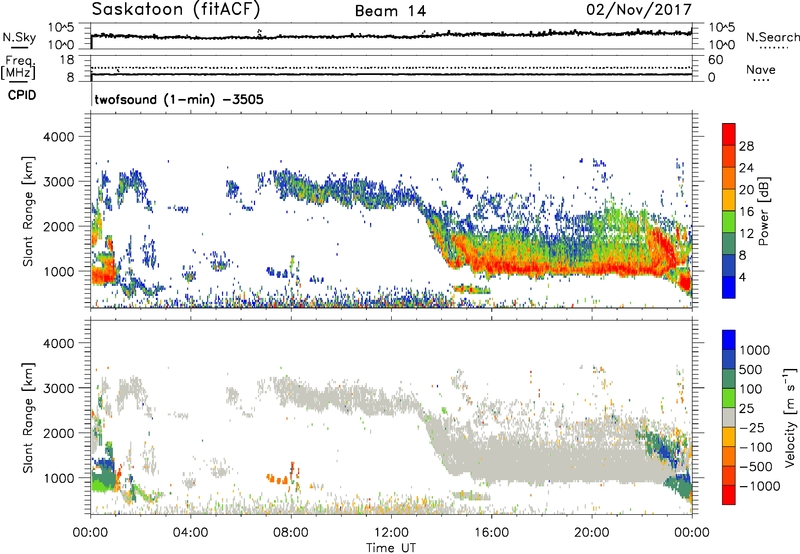
Task: Click the frequency and Nave trace panel
Action: click(391, 69)
